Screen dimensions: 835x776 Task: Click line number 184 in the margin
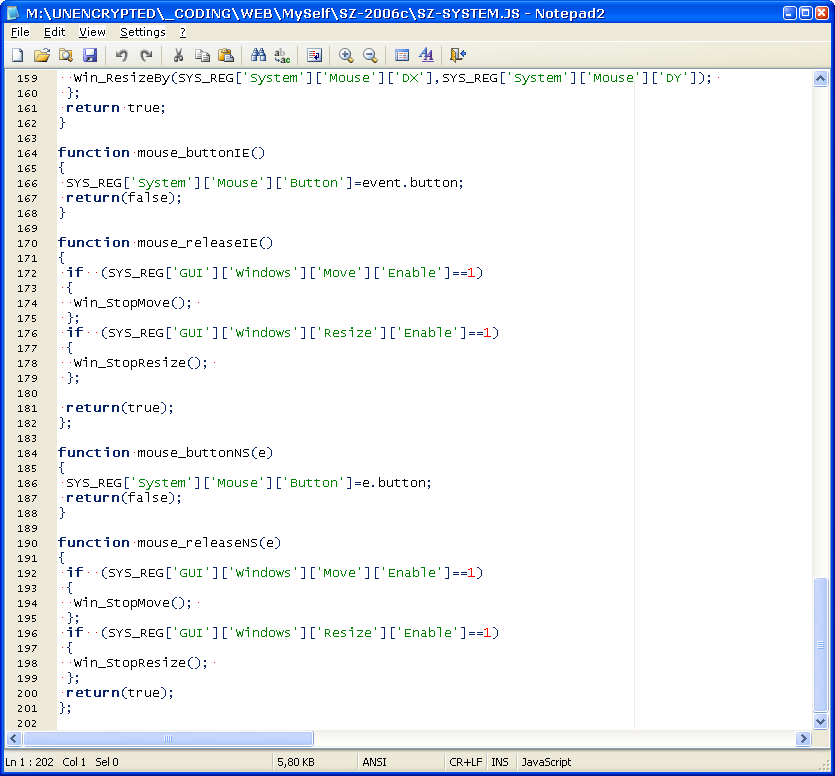coord(27,453)
